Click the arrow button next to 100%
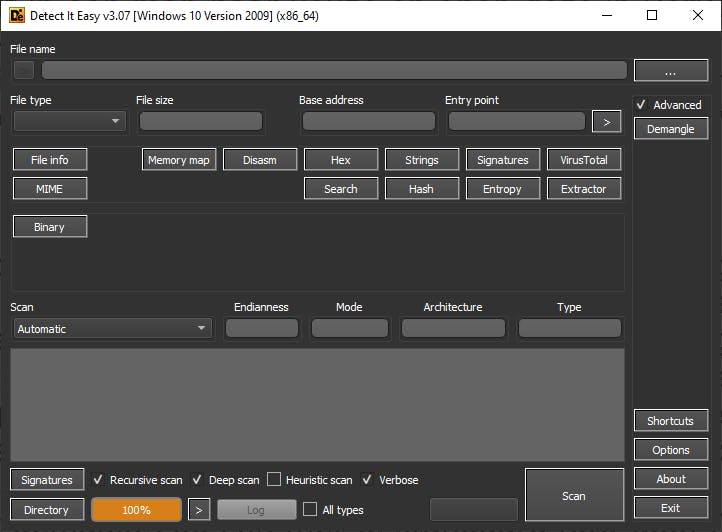 (199, 510)
